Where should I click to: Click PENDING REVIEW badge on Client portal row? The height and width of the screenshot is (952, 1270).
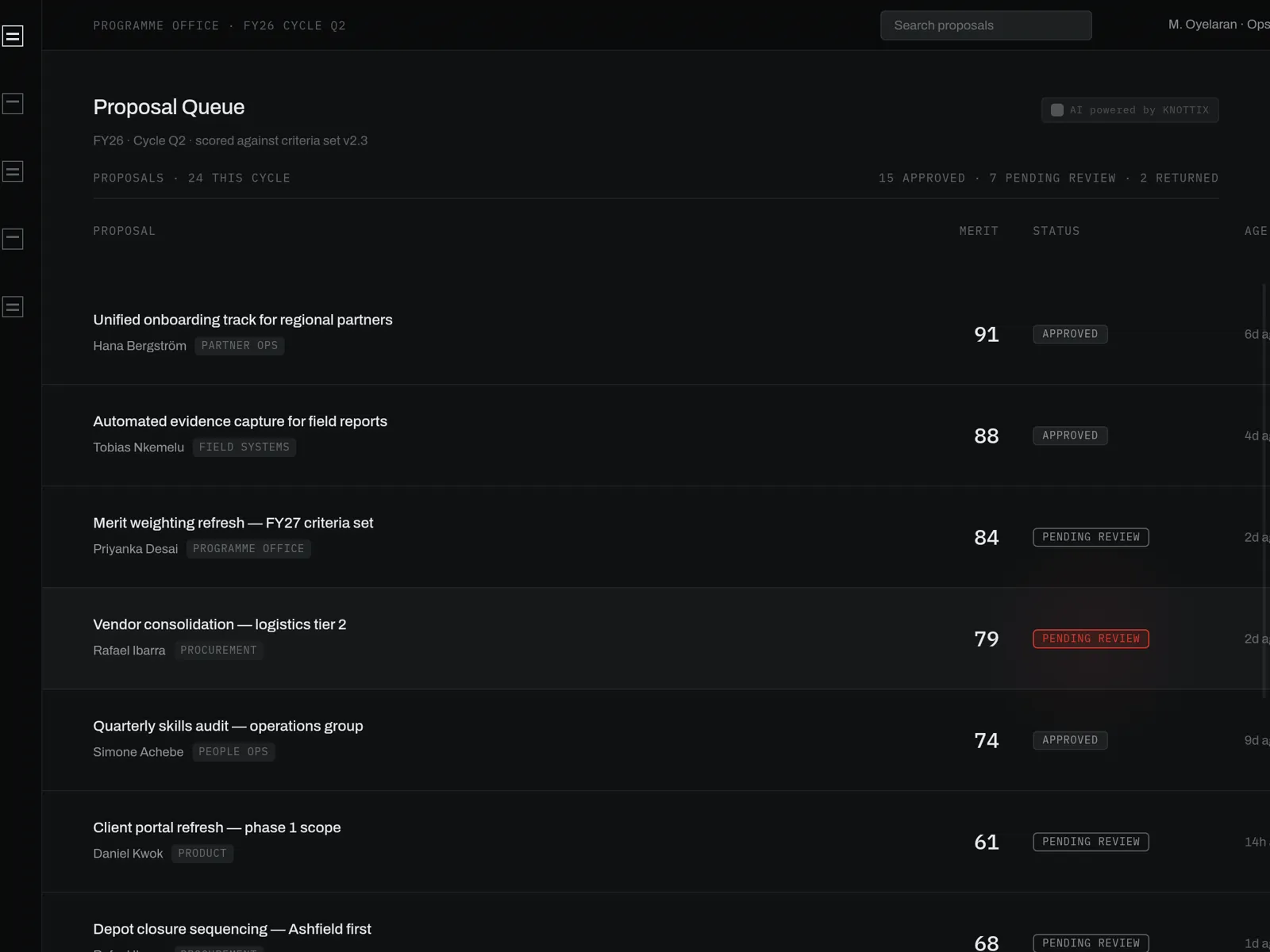tap(1091, 842)
